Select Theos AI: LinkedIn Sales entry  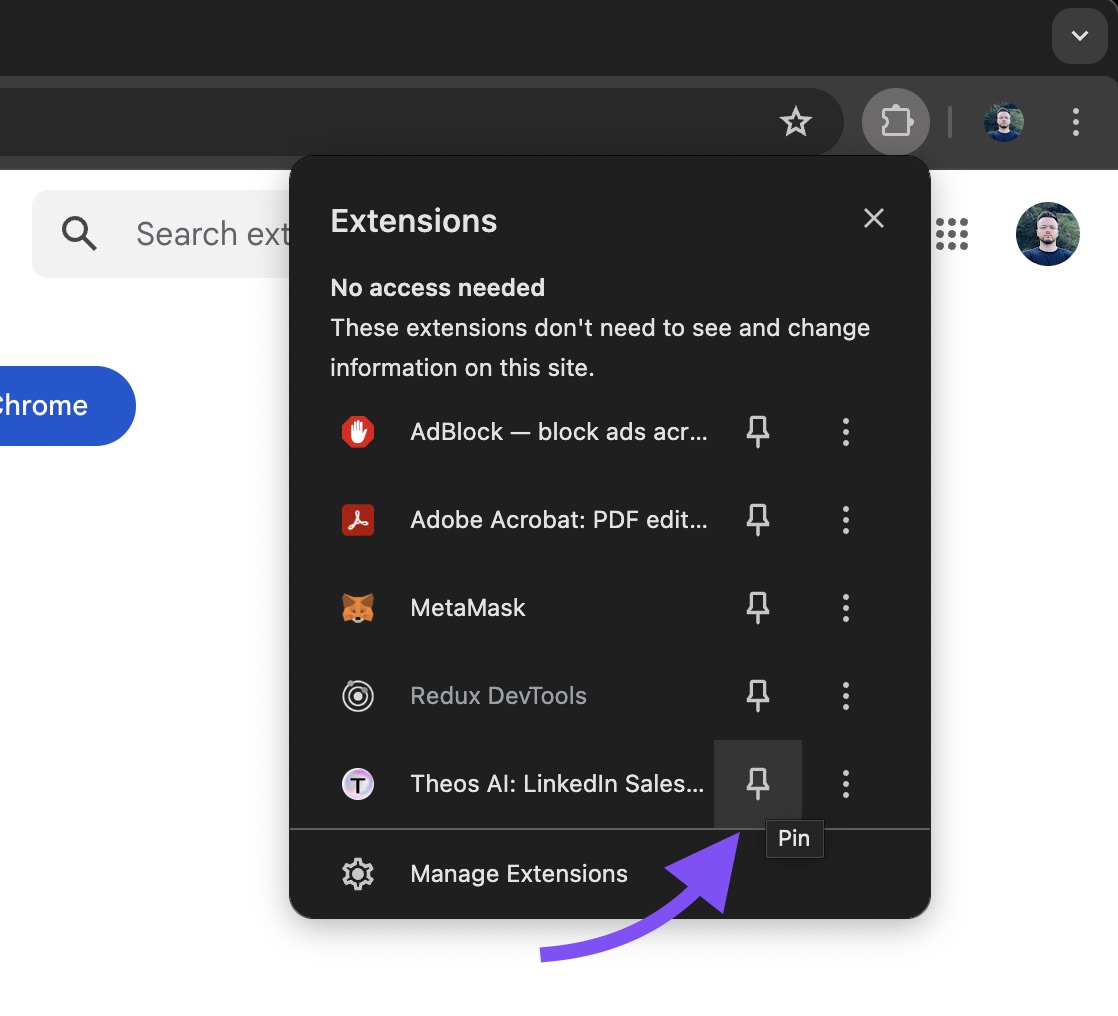557,784
